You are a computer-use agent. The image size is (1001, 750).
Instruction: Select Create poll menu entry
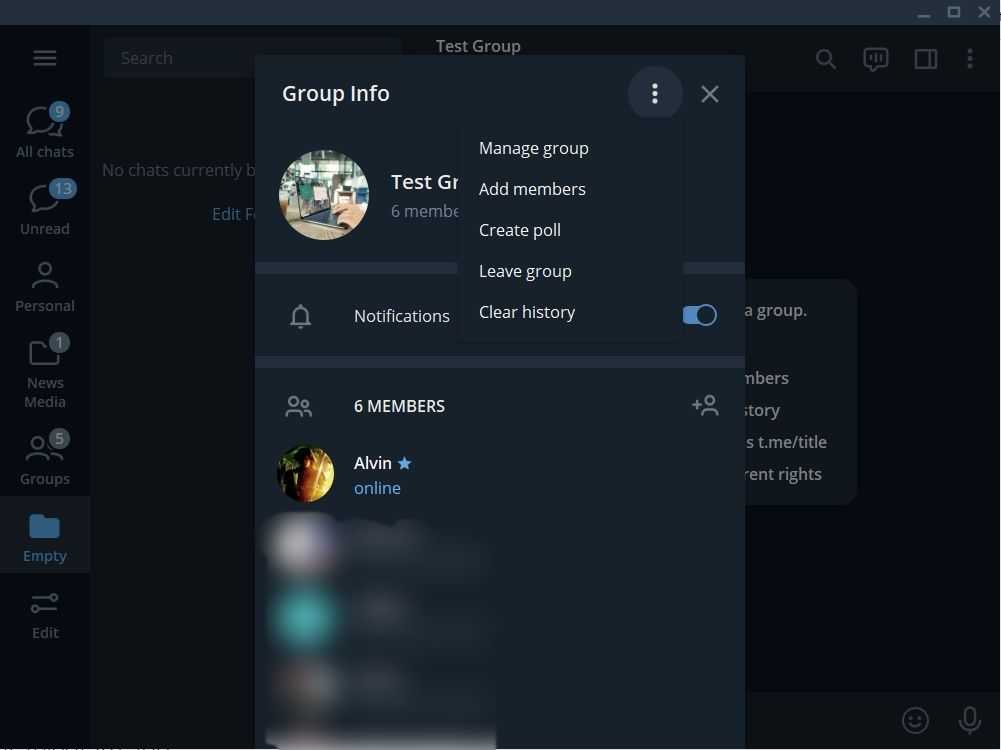(519, 230)
